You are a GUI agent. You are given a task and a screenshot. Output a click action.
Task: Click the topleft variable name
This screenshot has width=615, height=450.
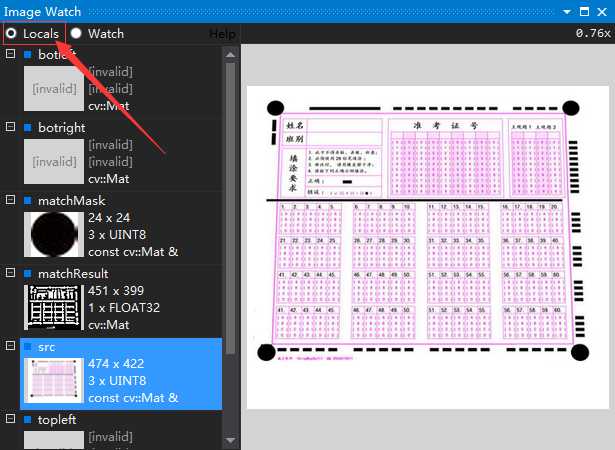(57, 419)
